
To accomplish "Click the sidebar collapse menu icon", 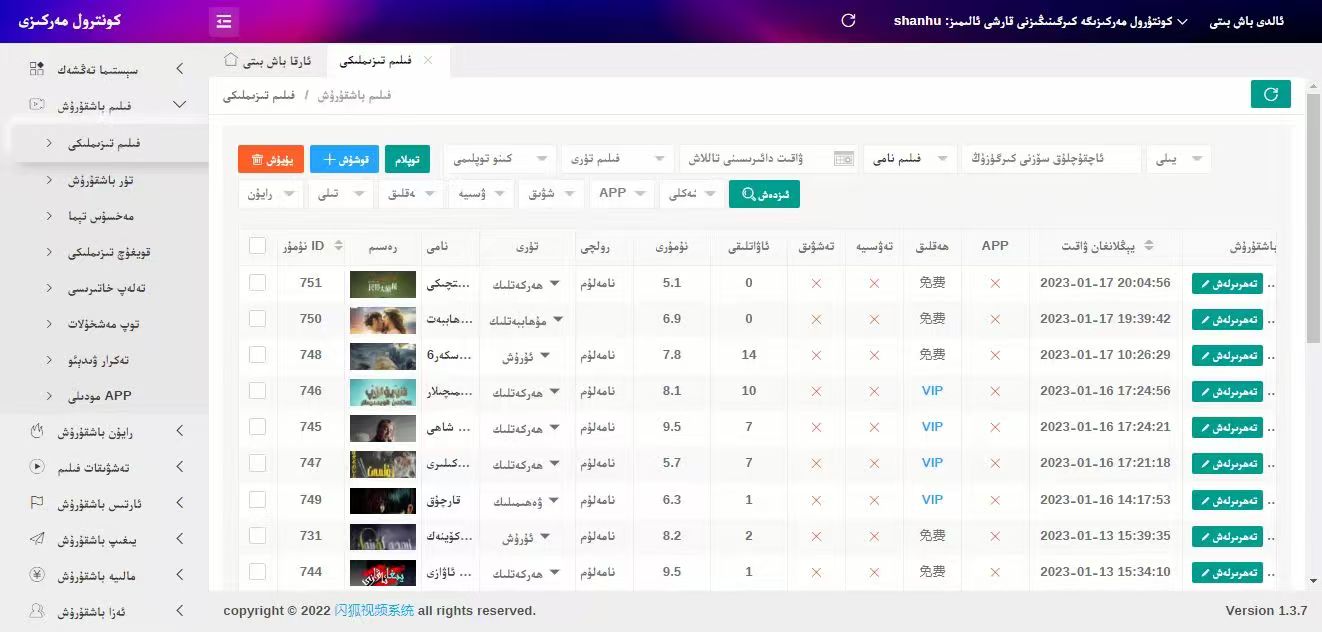I will [223, 21].
